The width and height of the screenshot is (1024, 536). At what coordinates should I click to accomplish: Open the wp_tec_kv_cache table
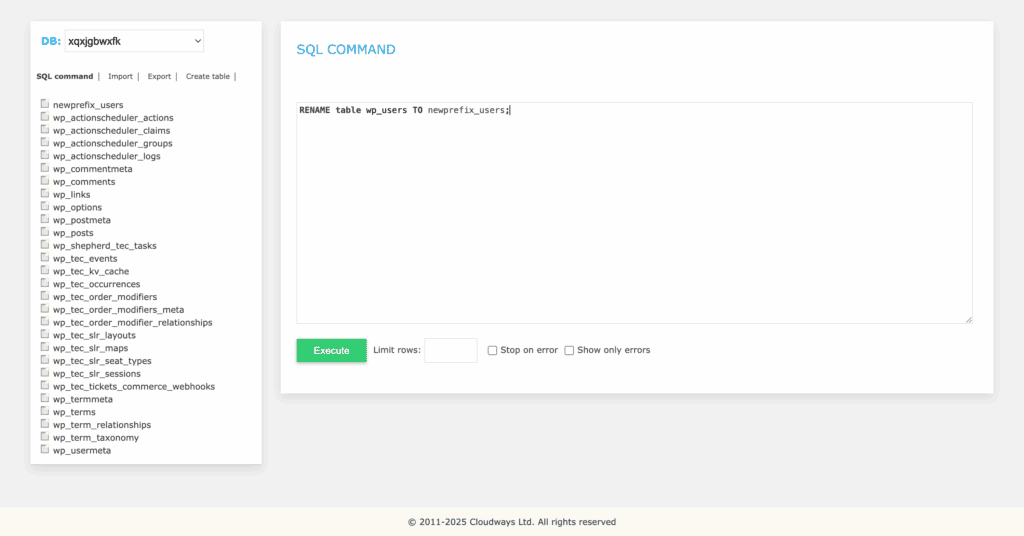pyautogui.click(x=91, y=271)
